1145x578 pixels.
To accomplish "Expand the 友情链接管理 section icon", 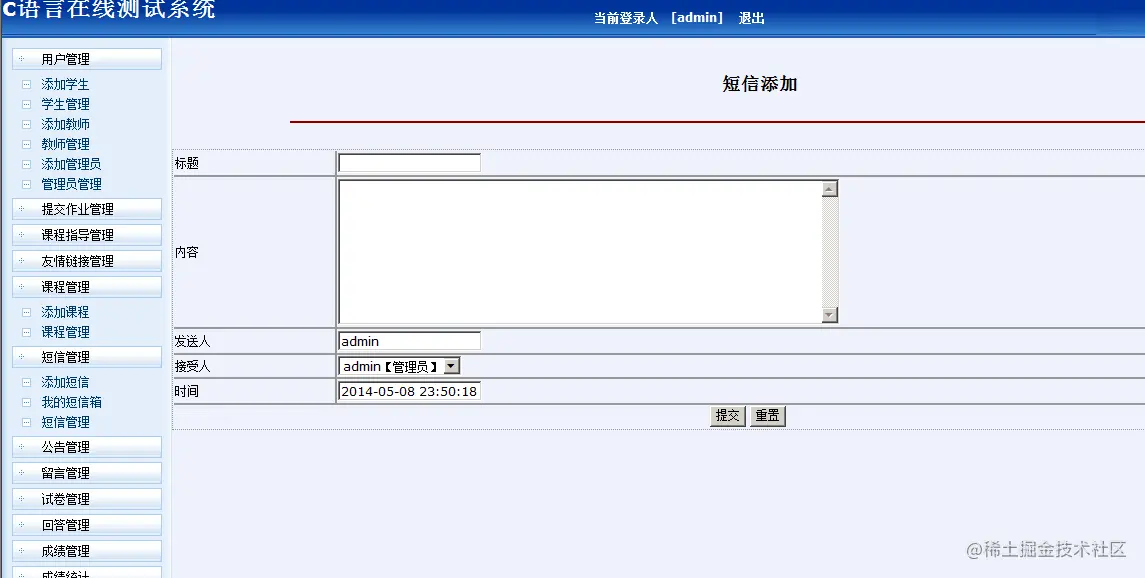I will point(20,261).
